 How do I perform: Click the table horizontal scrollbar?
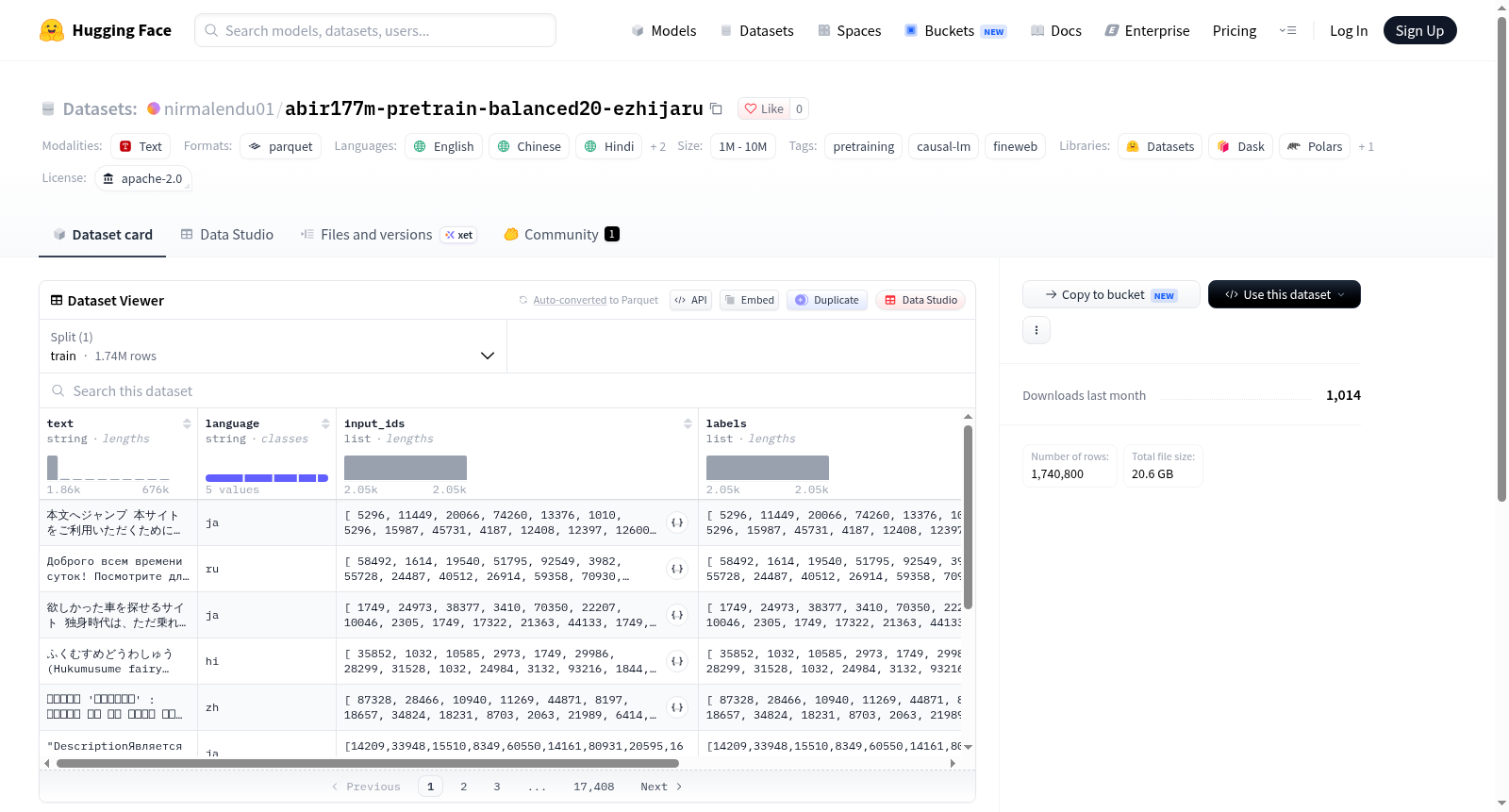click(x=368, y=763)
